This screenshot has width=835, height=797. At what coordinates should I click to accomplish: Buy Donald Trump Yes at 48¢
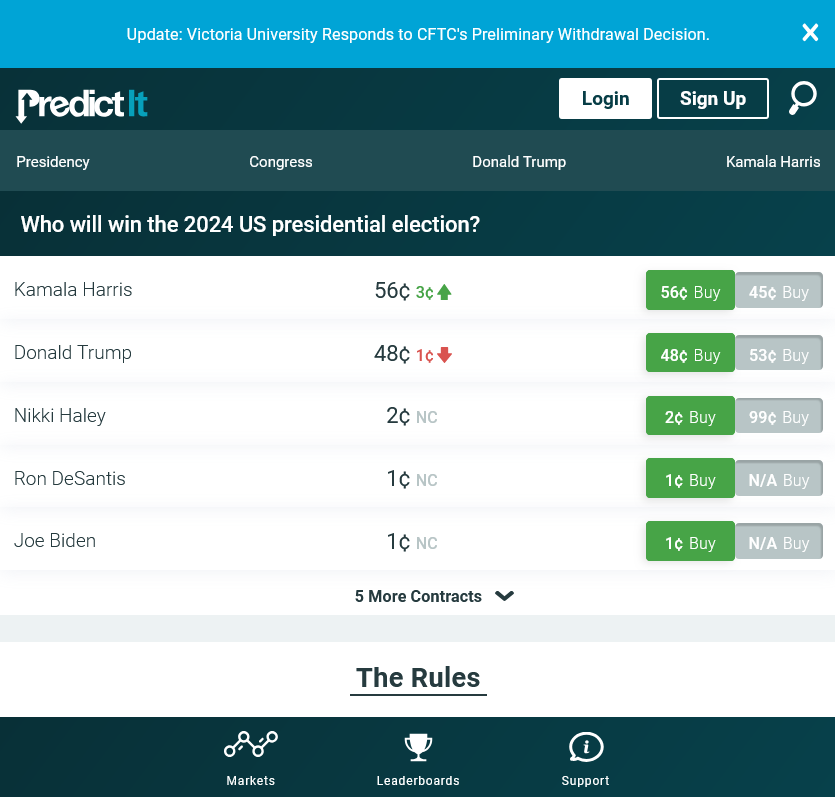(x=690, y=353)
